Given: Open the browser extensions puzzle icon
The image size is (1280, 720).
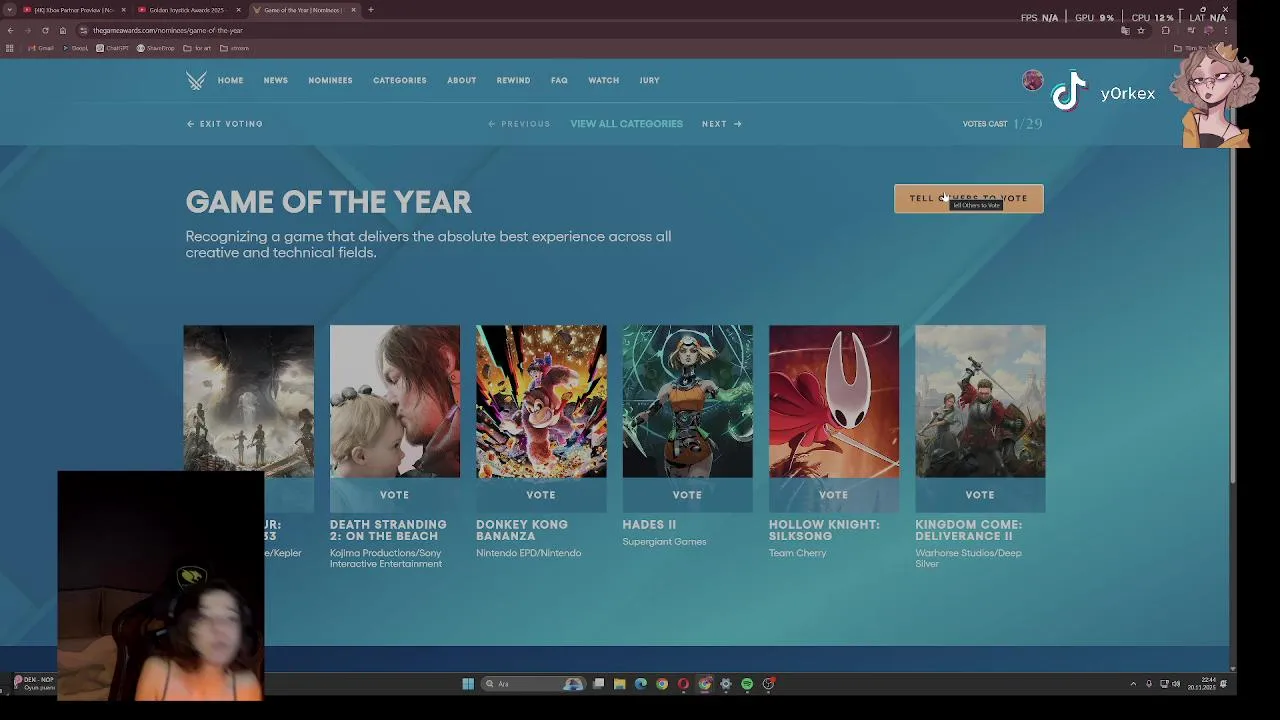Looking at the screenshot, I should coord(1165,31).
